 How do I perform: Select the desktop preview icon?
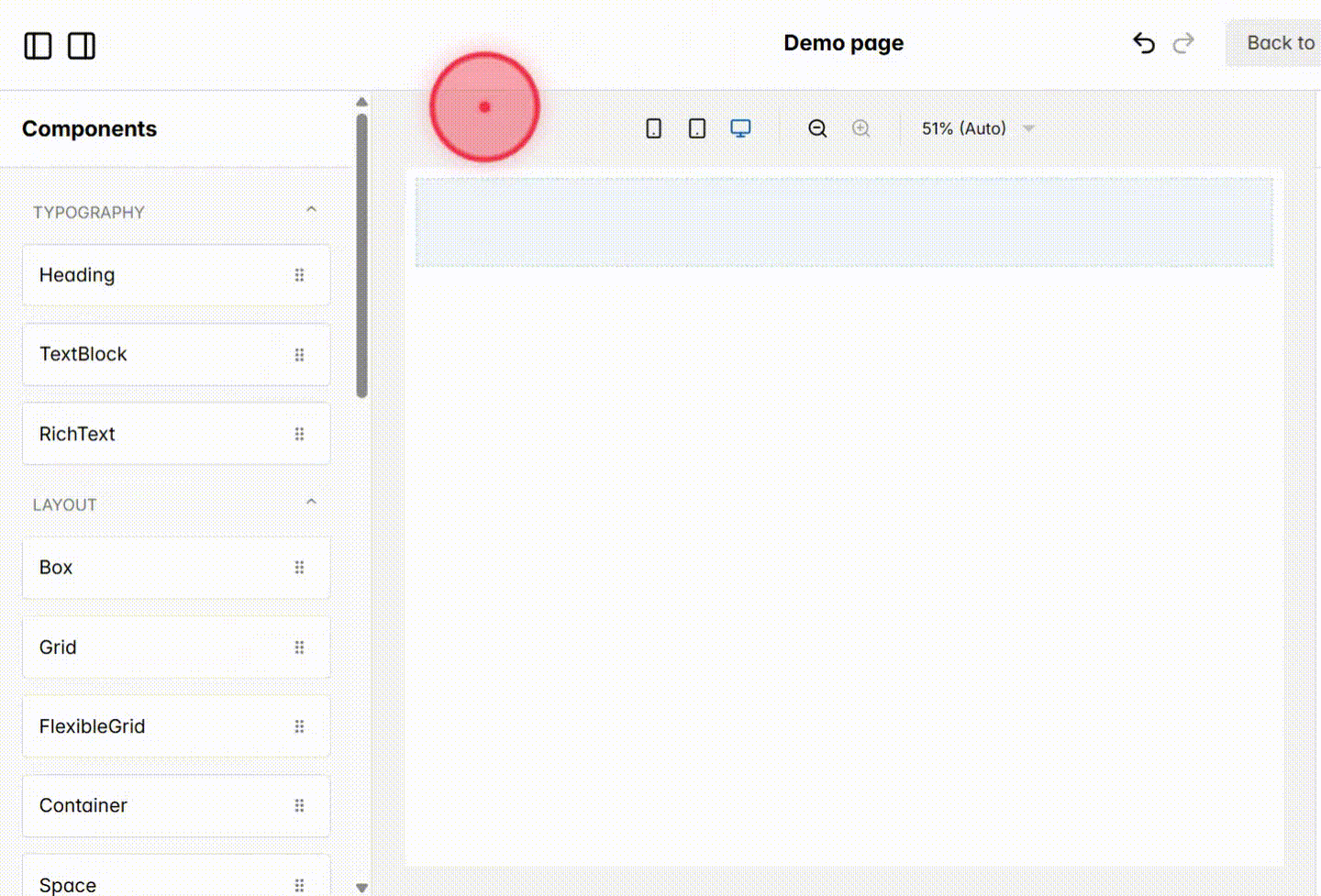[x=740, y=128]
